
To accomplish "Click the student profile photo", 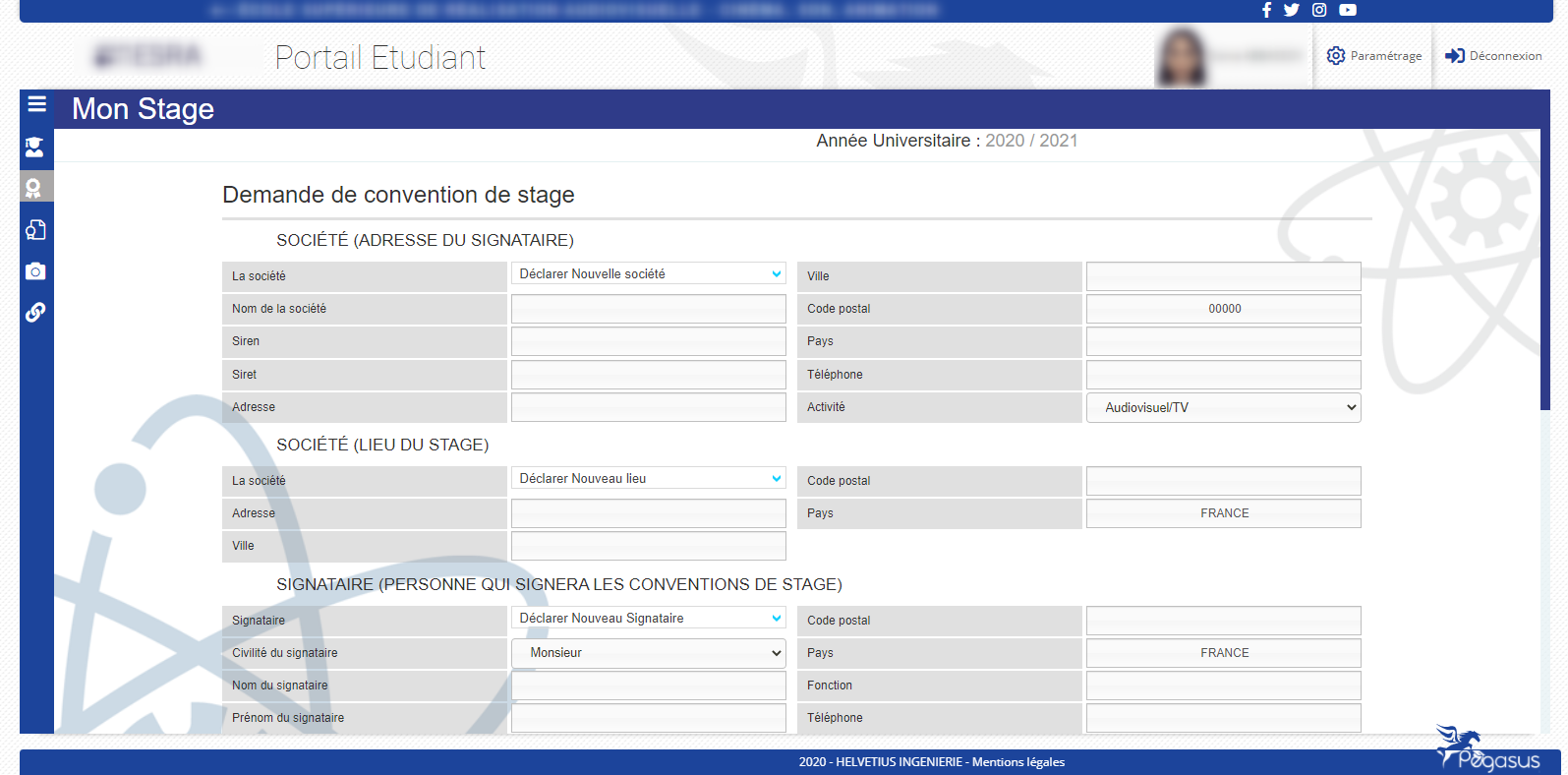I will [x=1182, y=57].
